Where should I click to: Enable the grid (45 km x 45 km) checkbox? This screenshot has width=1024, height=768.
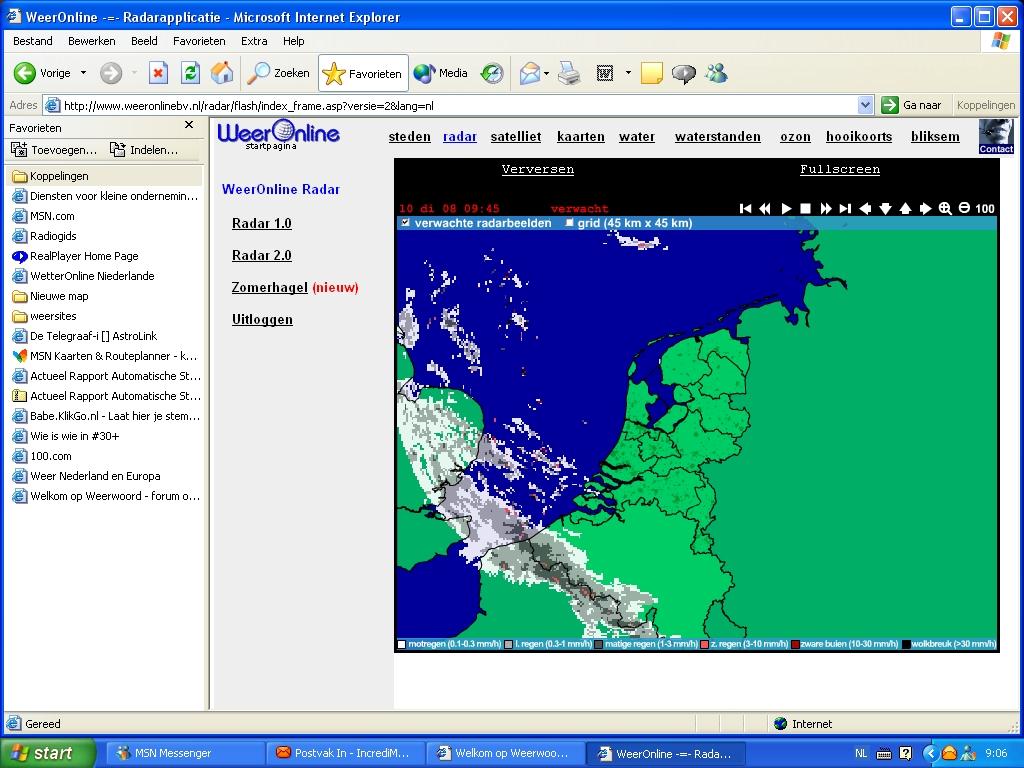coord(569,223)
